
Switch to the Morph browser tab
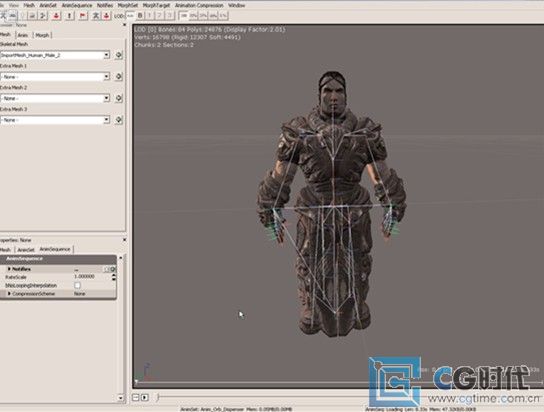tap(42, 35)
